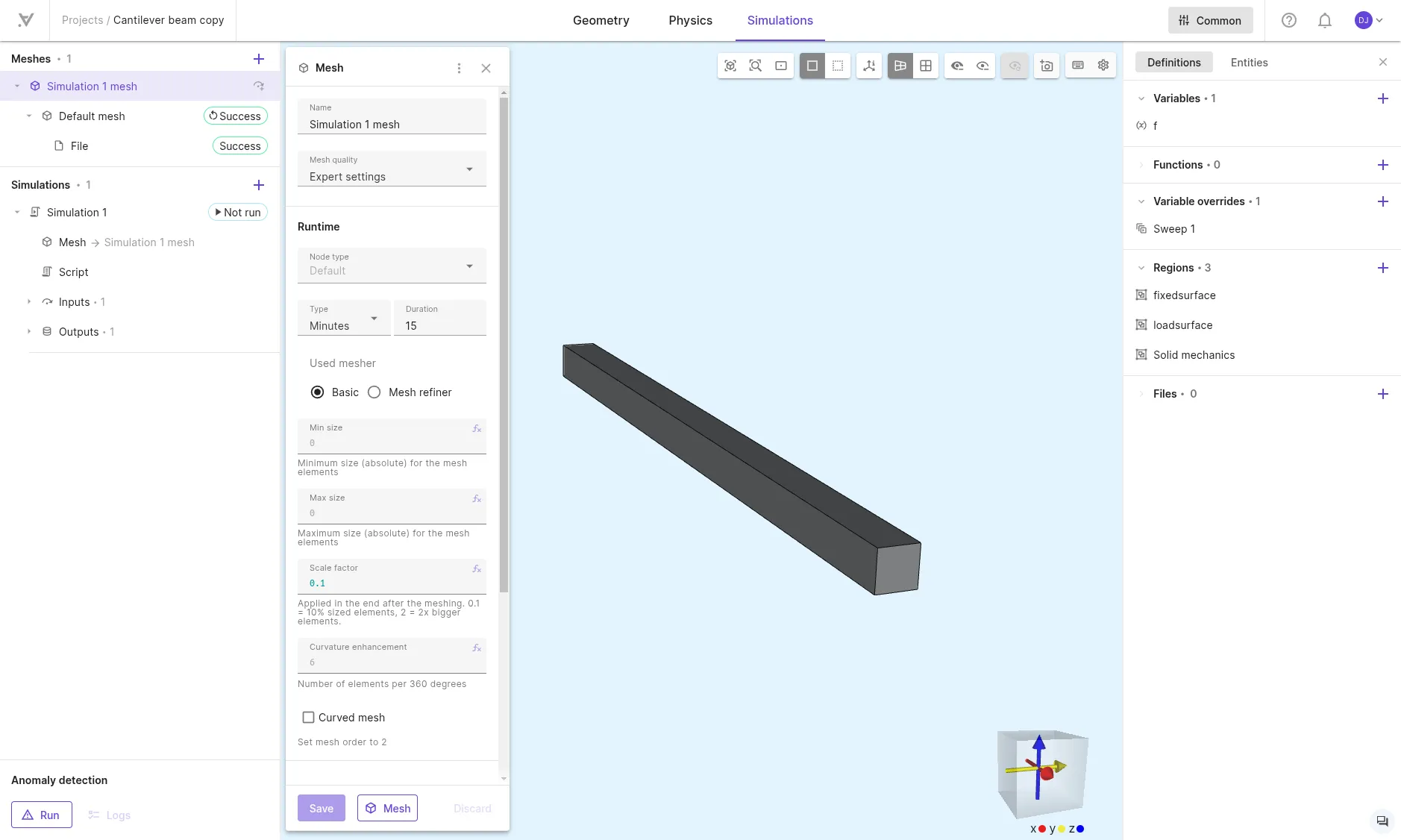Open the chat support icon
Screen dimensions: 1401x840
[1382, 821]
